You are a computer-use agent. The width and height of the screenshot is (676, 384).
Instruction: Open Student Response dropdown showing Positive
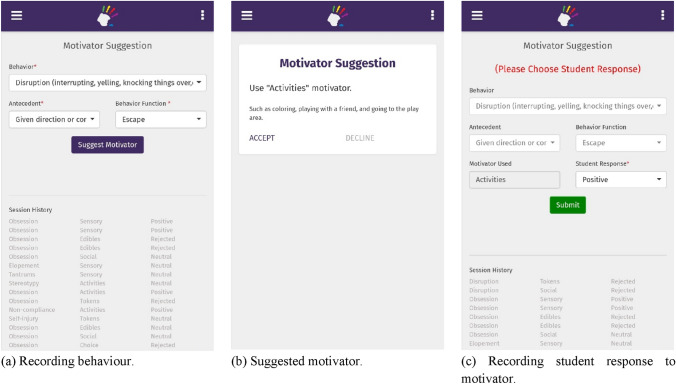[621, 179]
